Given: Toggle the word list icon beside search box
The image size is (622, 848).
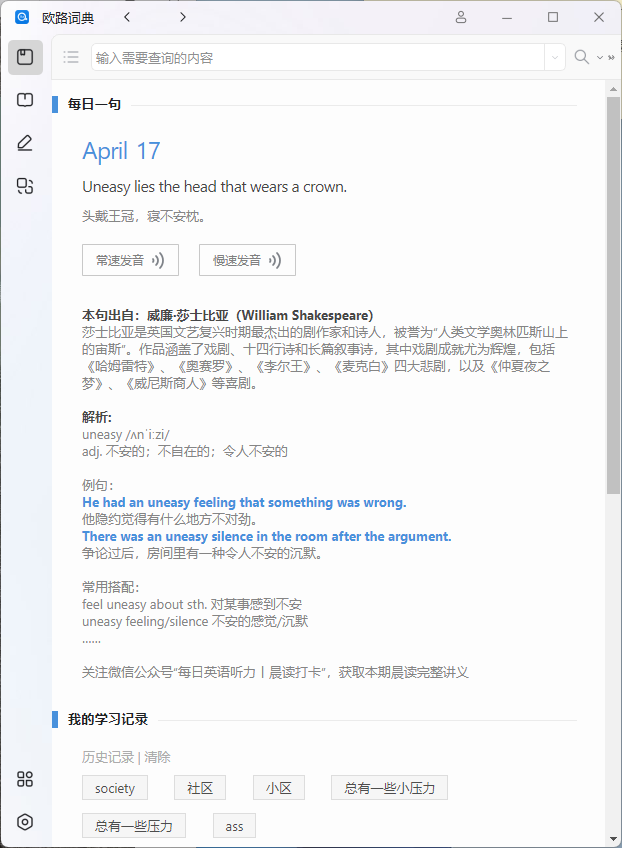Looking at the screenshot, I should click(x=71, y=57).
